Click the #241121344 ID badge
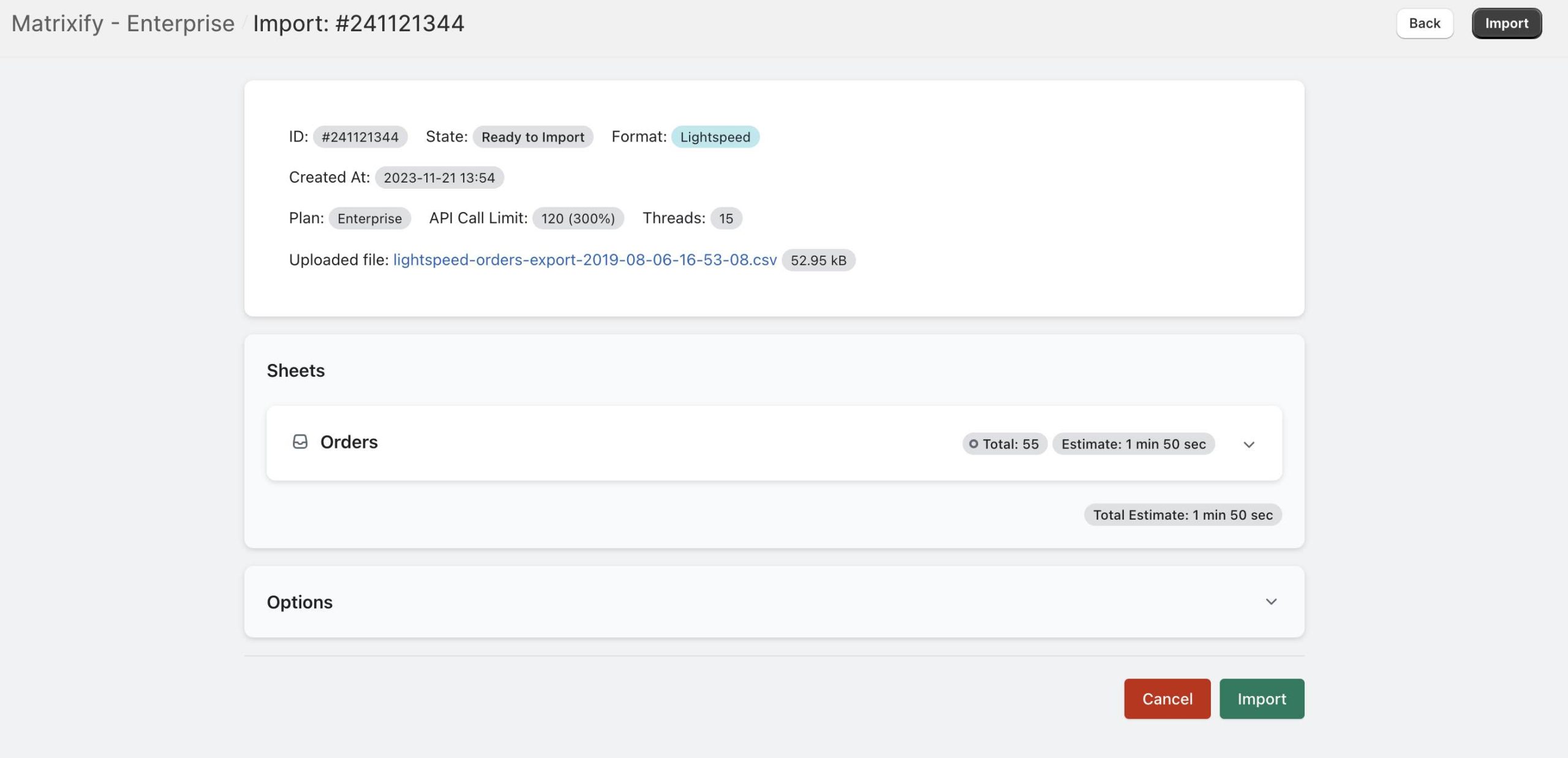This screenshot has height=758, width=1568. click(360, 137)
